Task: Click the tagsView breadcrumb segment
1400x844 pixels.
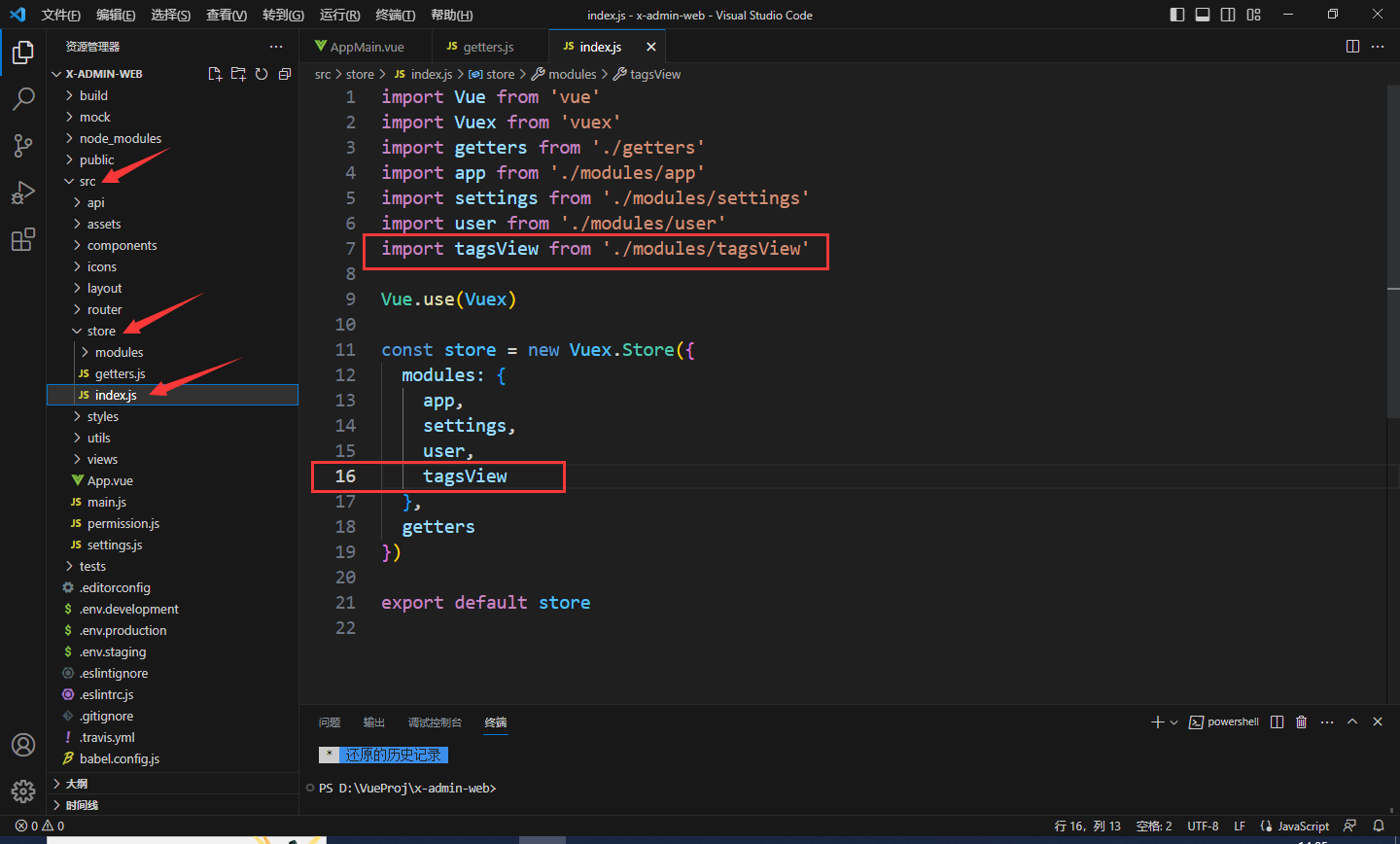Action: [647, 74]
